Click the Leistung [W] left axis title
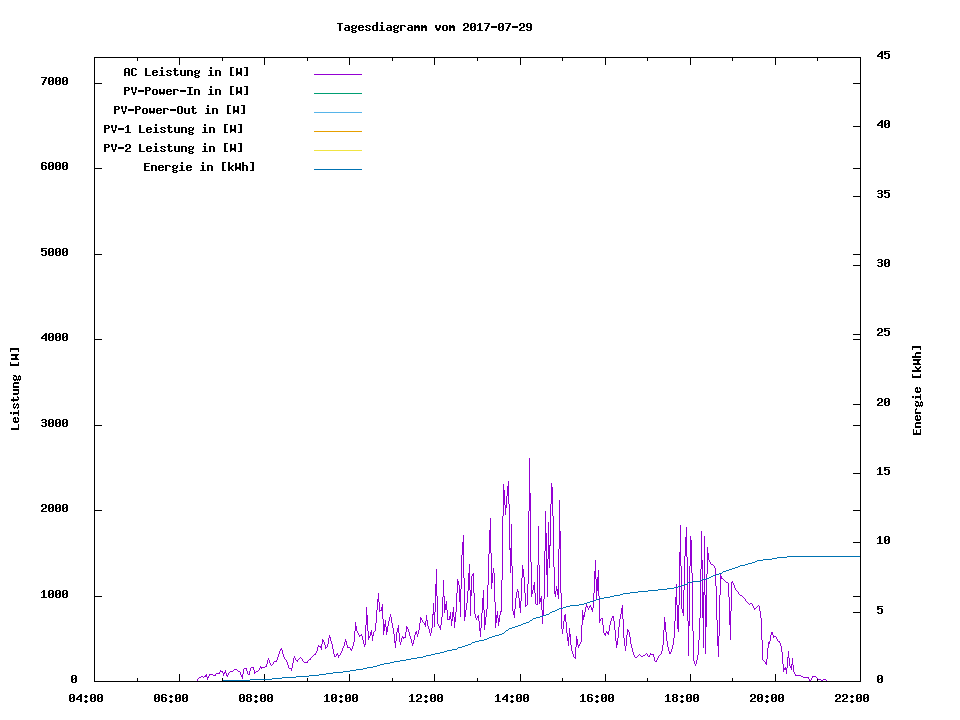This screenshot has width=960, height=720. point(15,389)
